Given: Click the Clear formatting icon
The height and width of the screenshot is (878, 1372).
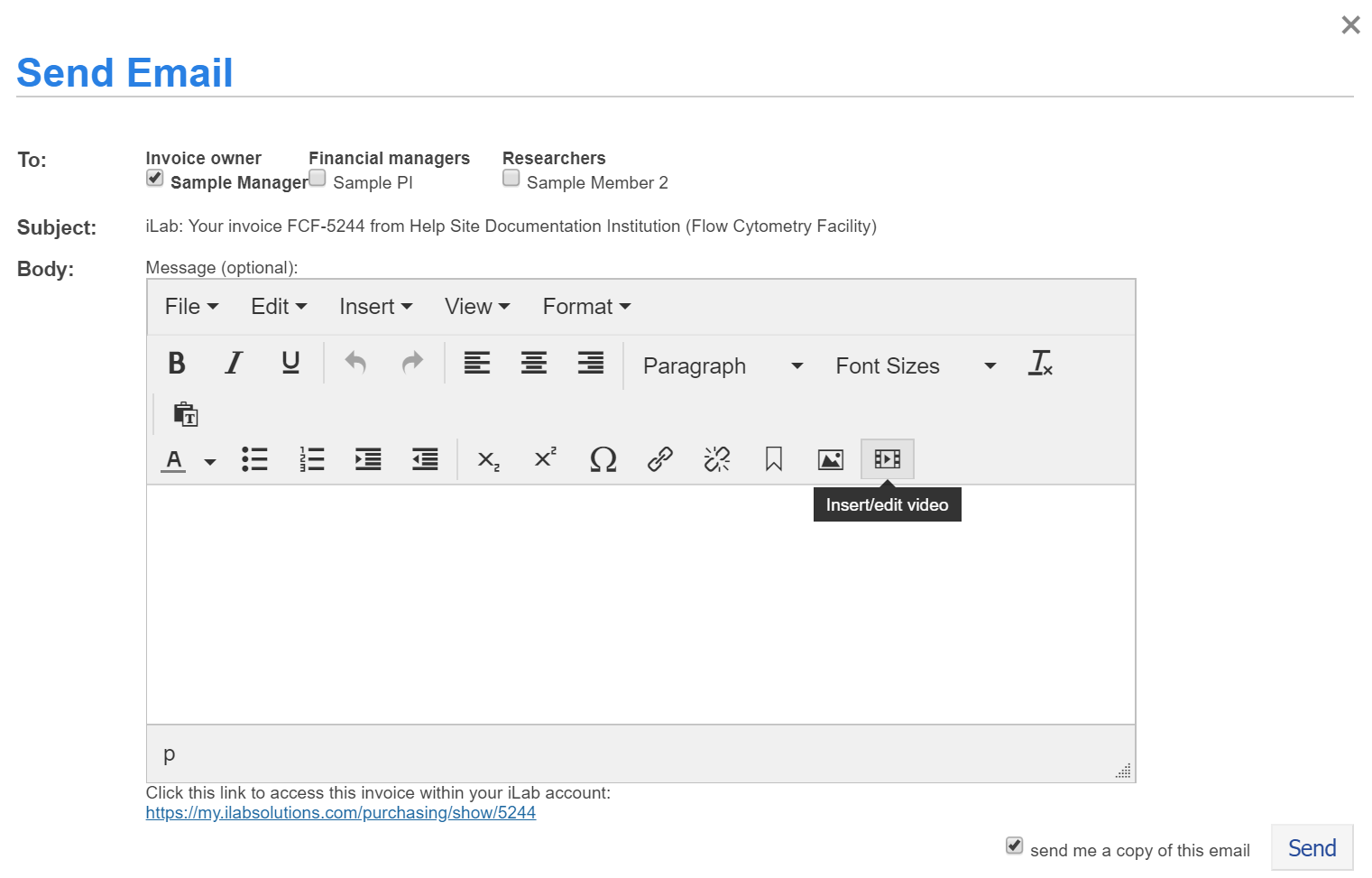Looking at the screenshot, I should (1040, 364).
